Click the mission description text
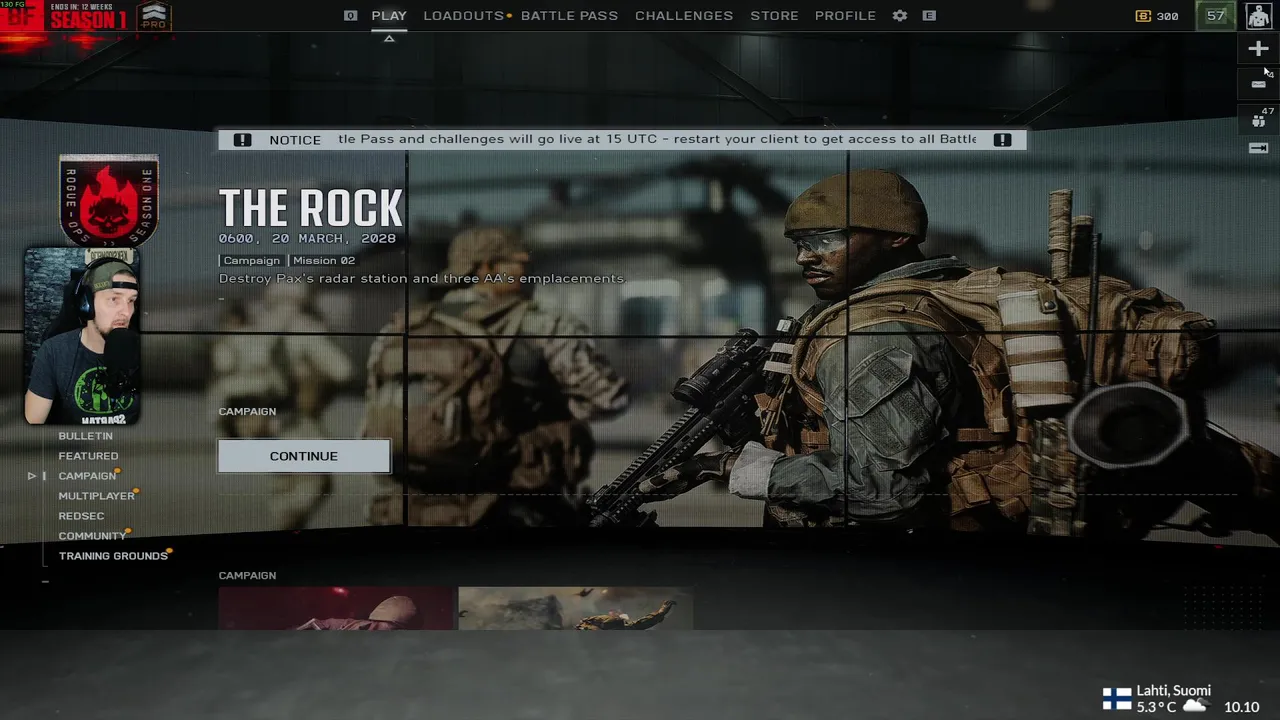This screenshot has height=720, width=1280. point(422,279)
